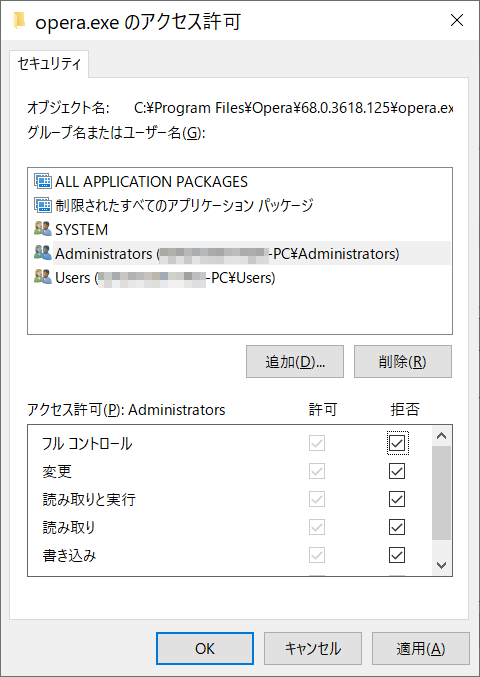The height and width of the screenshot is (677, 480).
Task: Click the permissions list scroll up arrow
Action: [x=441, y=436]
